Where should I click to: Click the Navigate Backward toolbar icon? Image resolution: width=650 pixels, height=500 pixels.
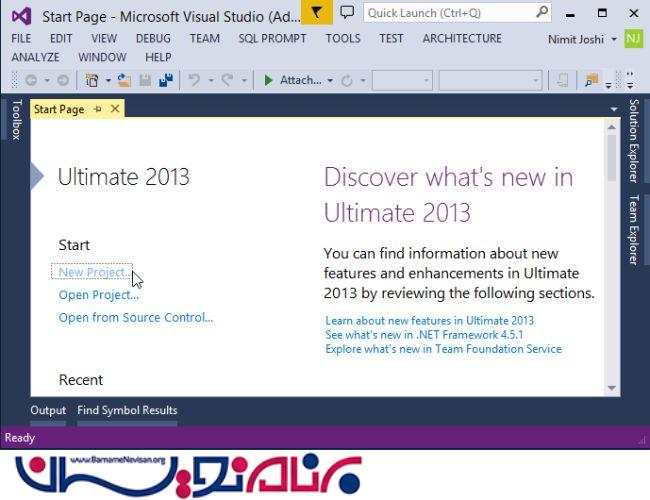pos(31,81)
